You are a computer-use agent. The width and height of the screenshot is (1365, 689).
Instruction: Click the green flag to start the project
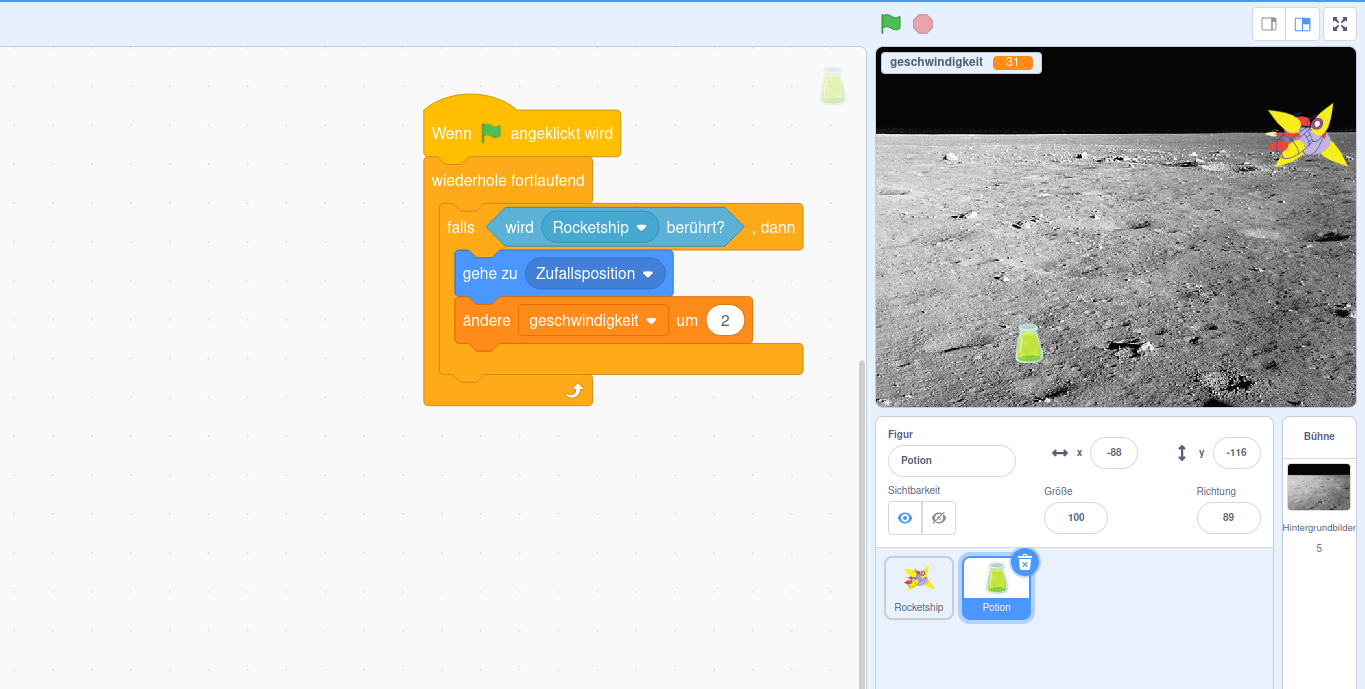pos(890,23)
